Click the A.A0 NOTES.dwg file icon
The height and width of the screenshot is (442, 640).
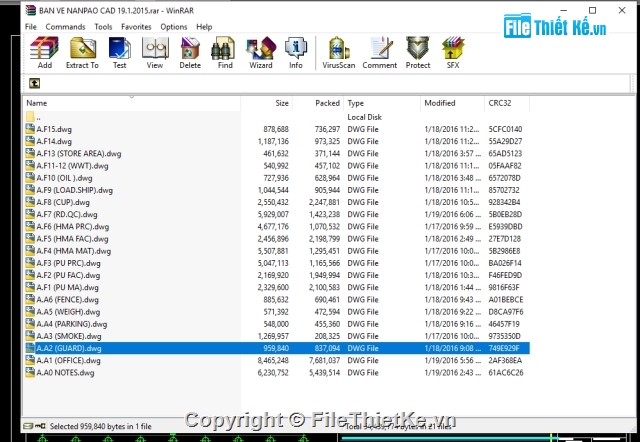click(30, 372)
